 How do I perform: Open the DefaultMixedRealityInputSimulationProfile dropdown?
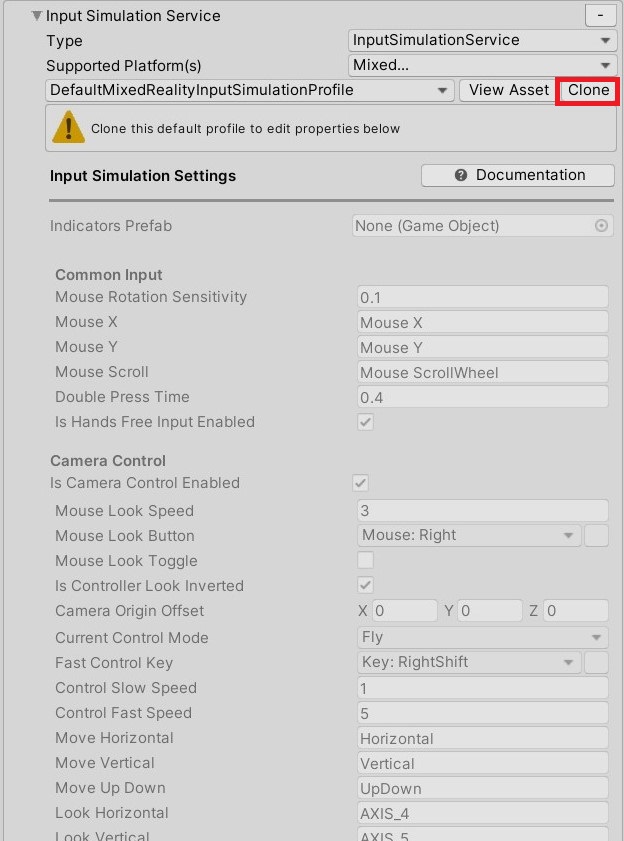coord(249,90)
